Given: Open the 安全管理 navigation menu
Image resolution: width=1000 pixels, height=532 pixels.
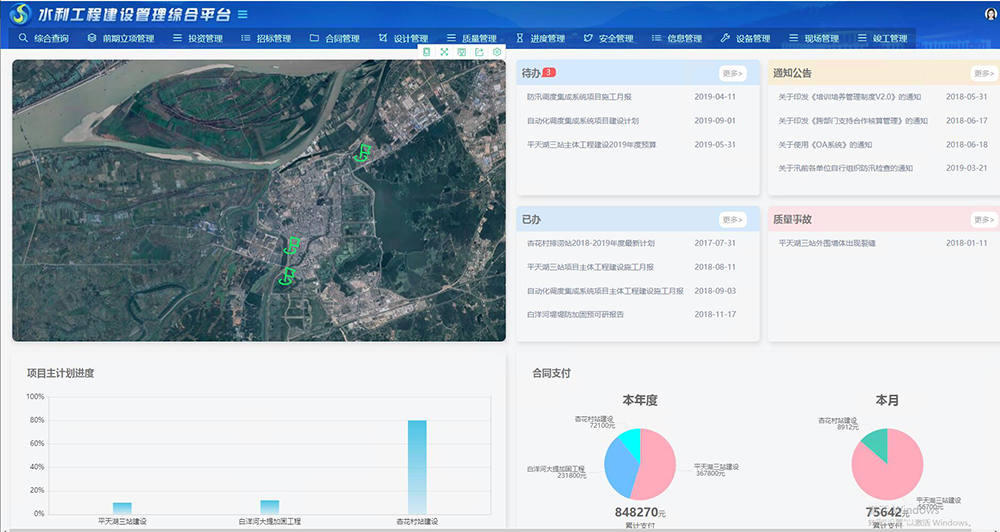Looking at the screenshot, I should pos(608,39).
